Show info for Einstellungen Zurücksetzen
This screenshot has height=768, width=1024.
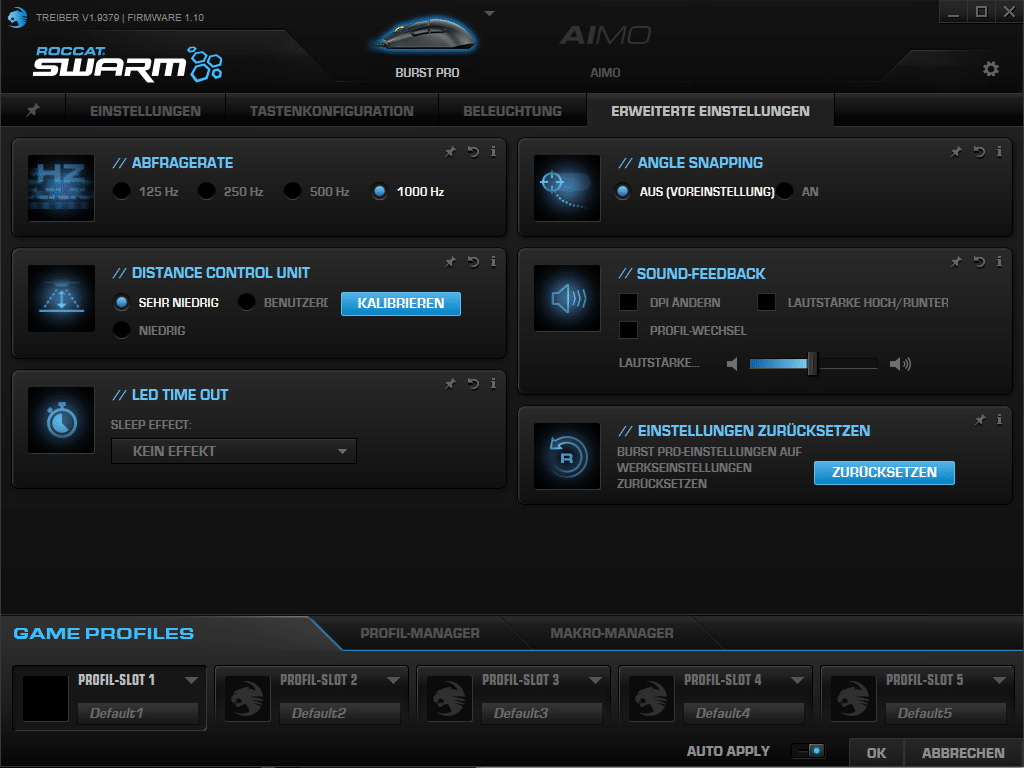pos(999,419)
